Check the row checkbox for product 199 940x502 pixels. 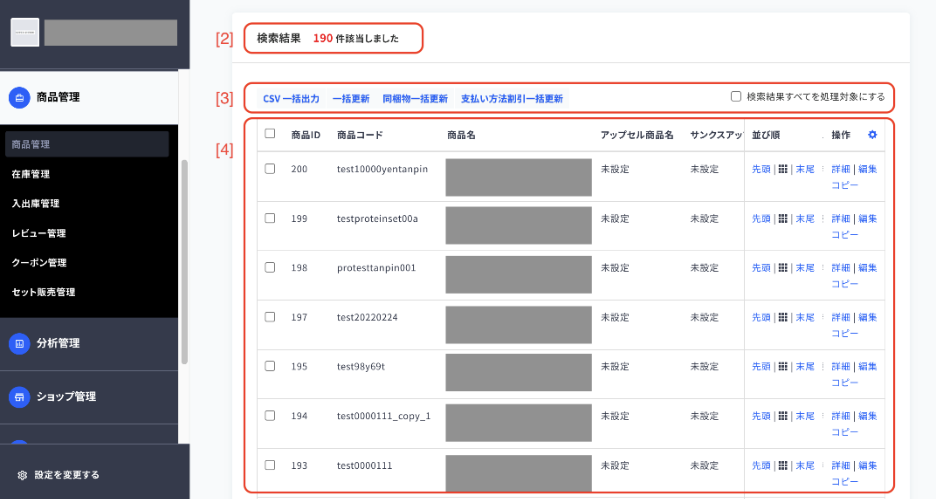point(271,220)
